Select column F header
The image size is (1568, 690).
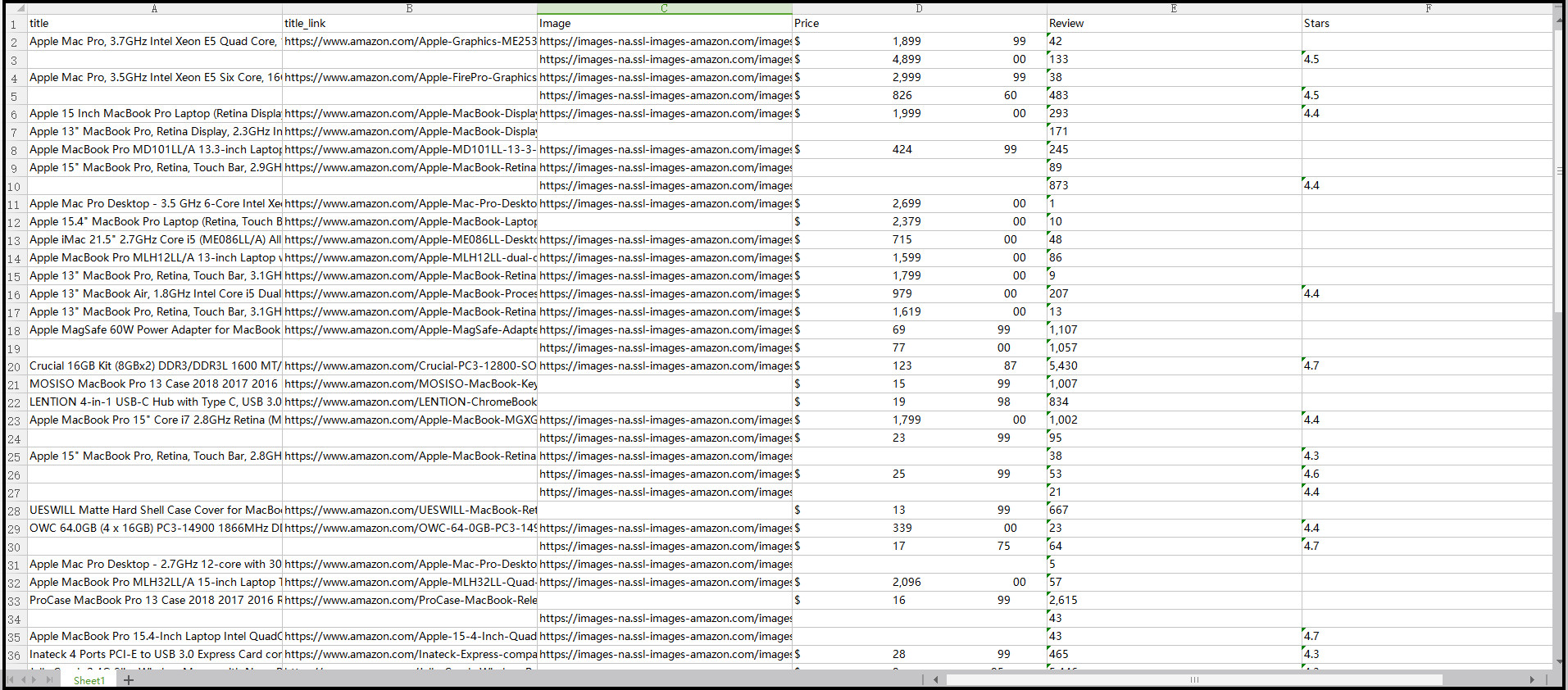1428,8
